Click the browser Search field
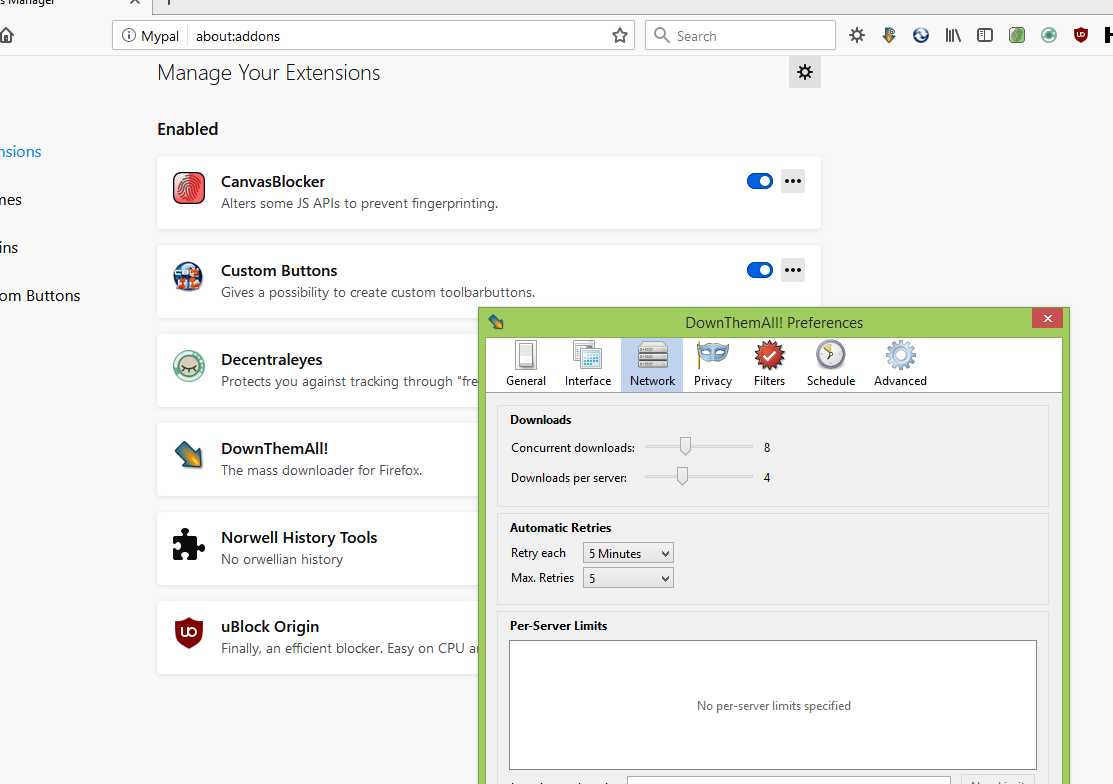1113x784 pixels. 740,35
